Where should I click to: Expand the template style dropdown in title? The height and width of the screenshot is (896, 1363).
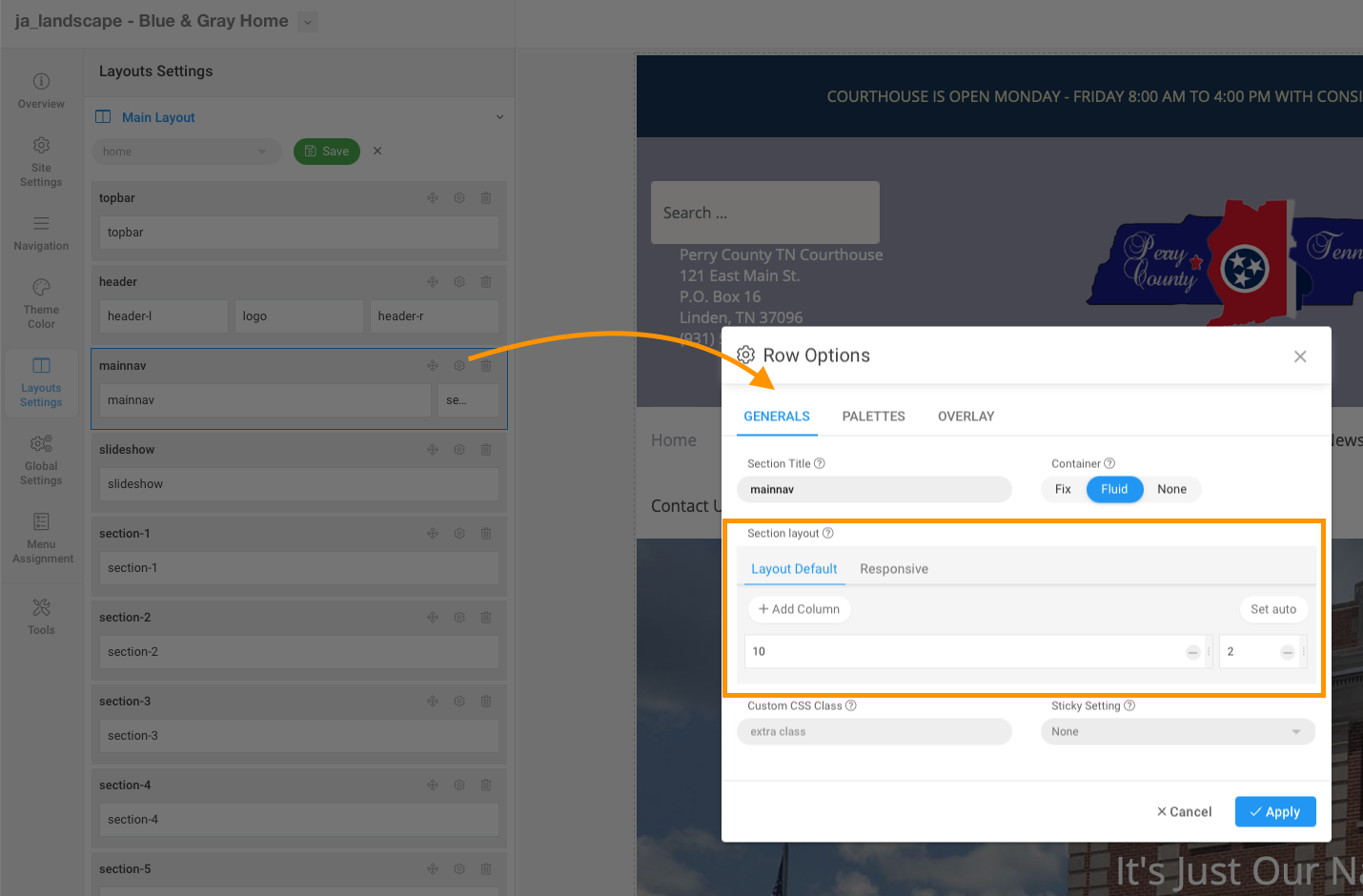coord(308,22)
